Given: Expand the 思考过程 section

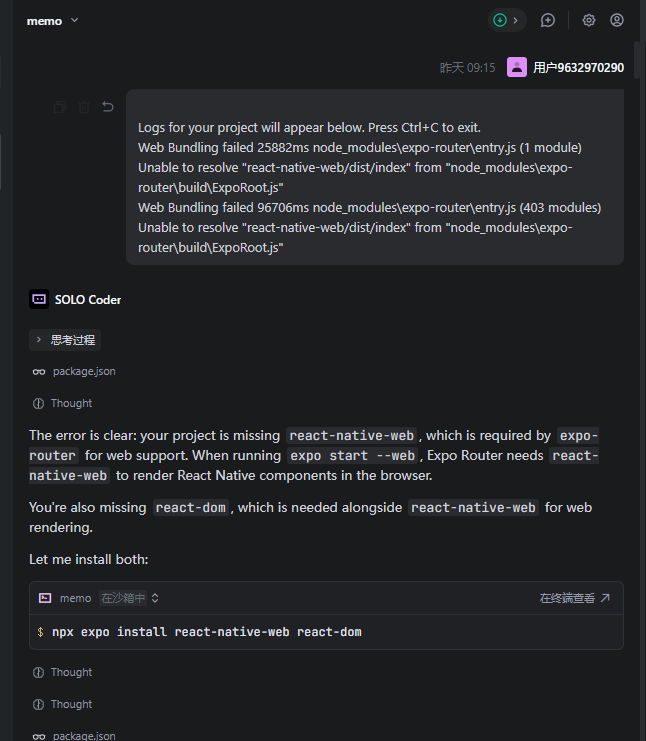Looking at the screenshot, I should click(65, 340).
